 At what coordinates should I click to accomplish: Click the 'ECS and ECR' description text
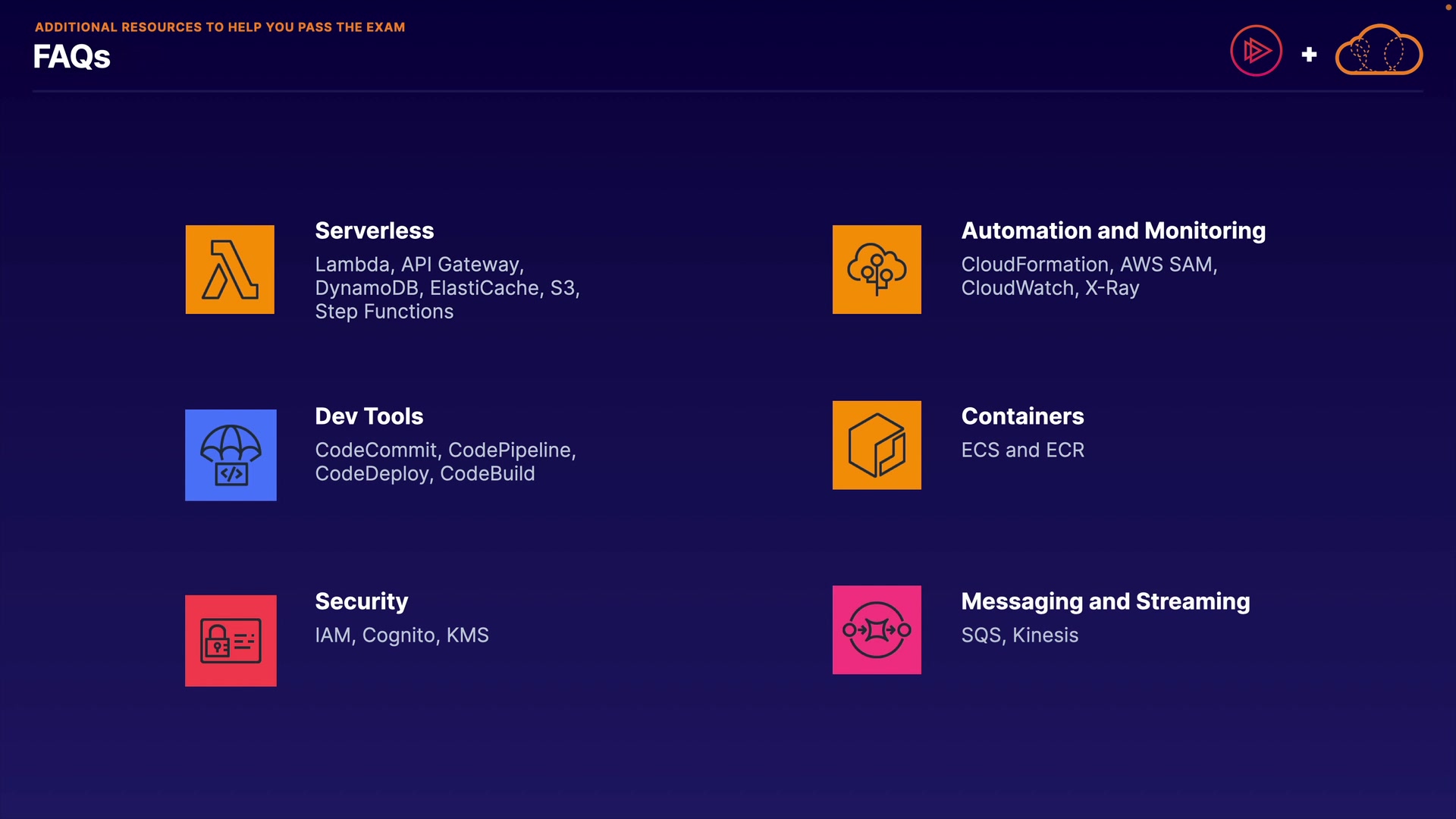coord(1022,450)
